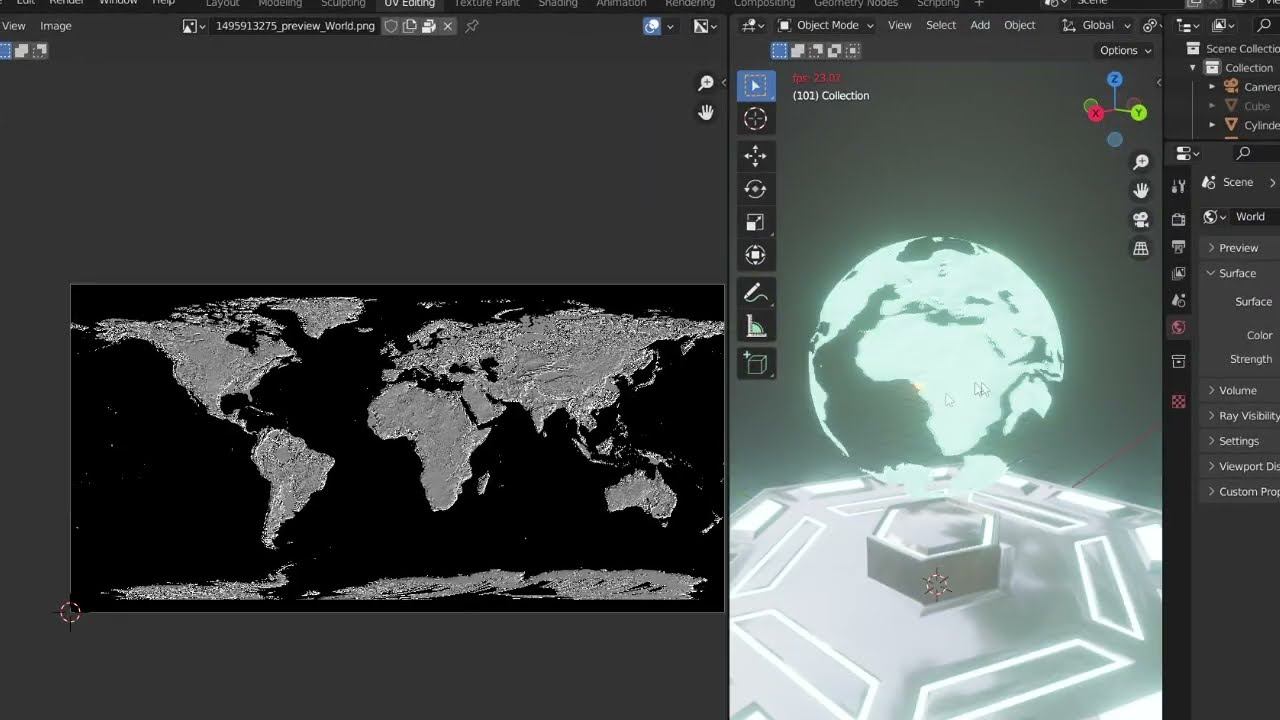This screenshot has height=720, width=1280.
Task: Enable invert selection mode in viewport header
Action: coord(834,50)
